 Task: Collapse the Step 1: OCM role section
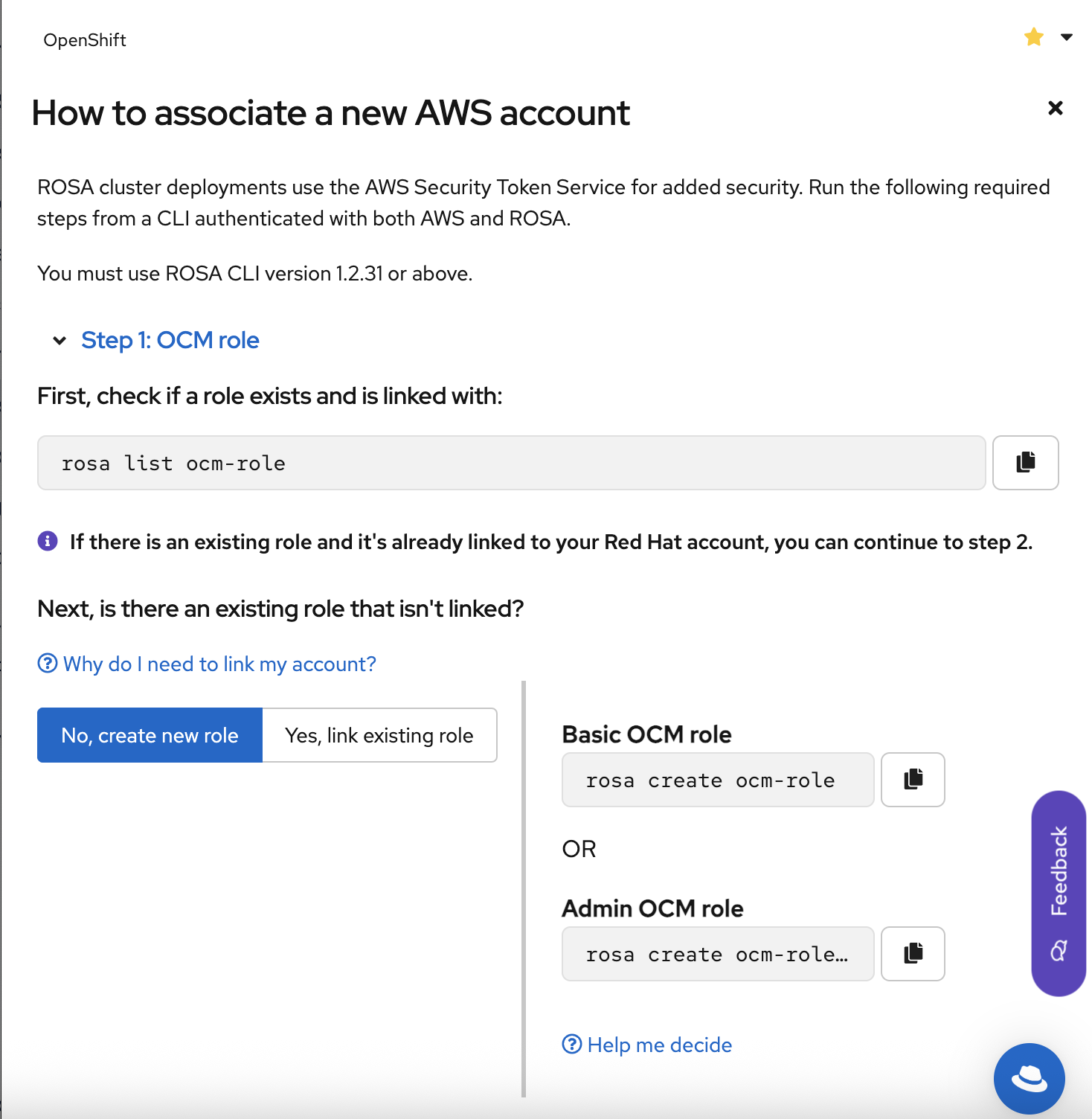pos(60,341)
